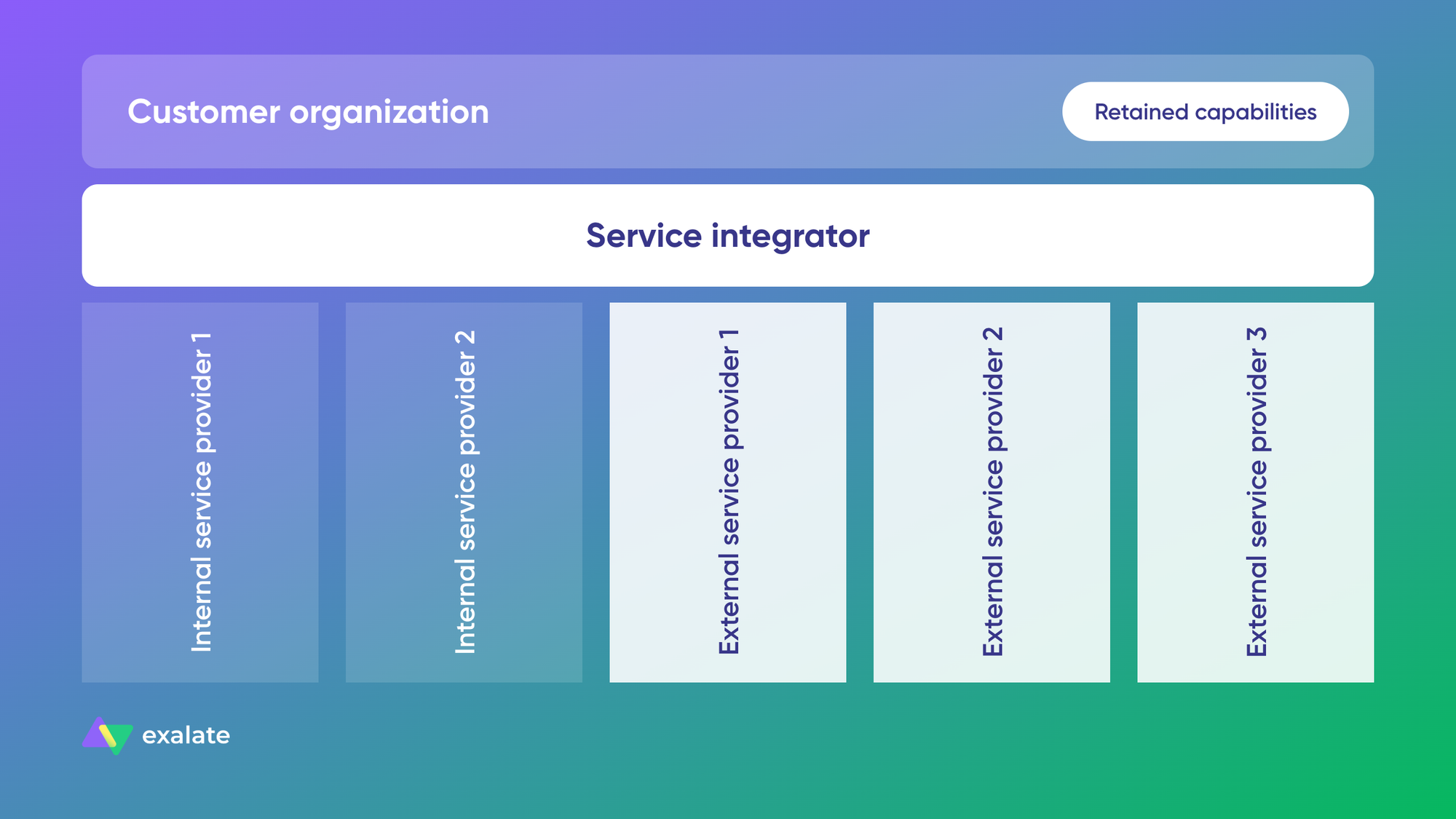The image size is (1456, 819).
Task: Click the Retained capabilities pill
Action: [x=1205, y=111]
